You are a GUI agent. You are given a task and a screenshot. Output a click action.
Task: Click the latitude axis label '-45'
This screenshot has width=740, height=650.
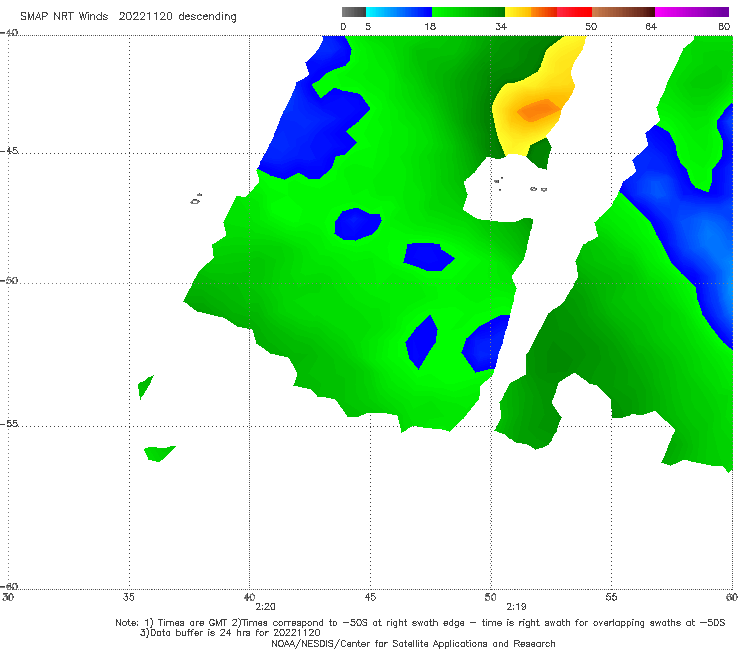[x=9, y=151]
